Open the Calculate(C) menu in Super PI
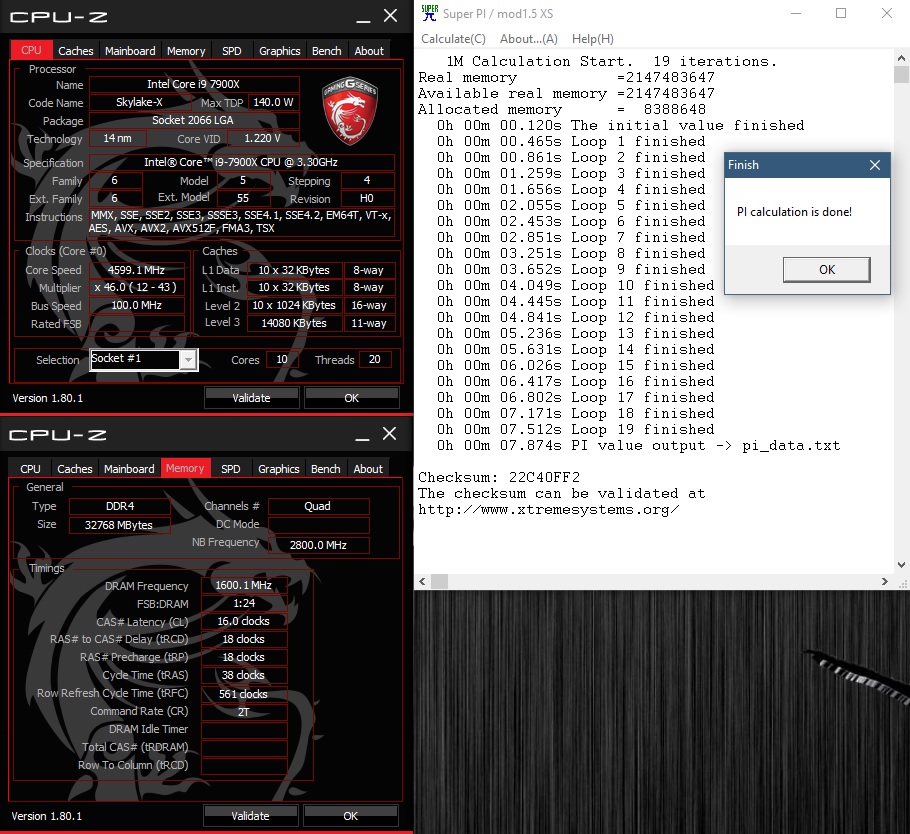The height and width of the screenshot is (834, 910). pyautogui.click(x=453, y=38)
